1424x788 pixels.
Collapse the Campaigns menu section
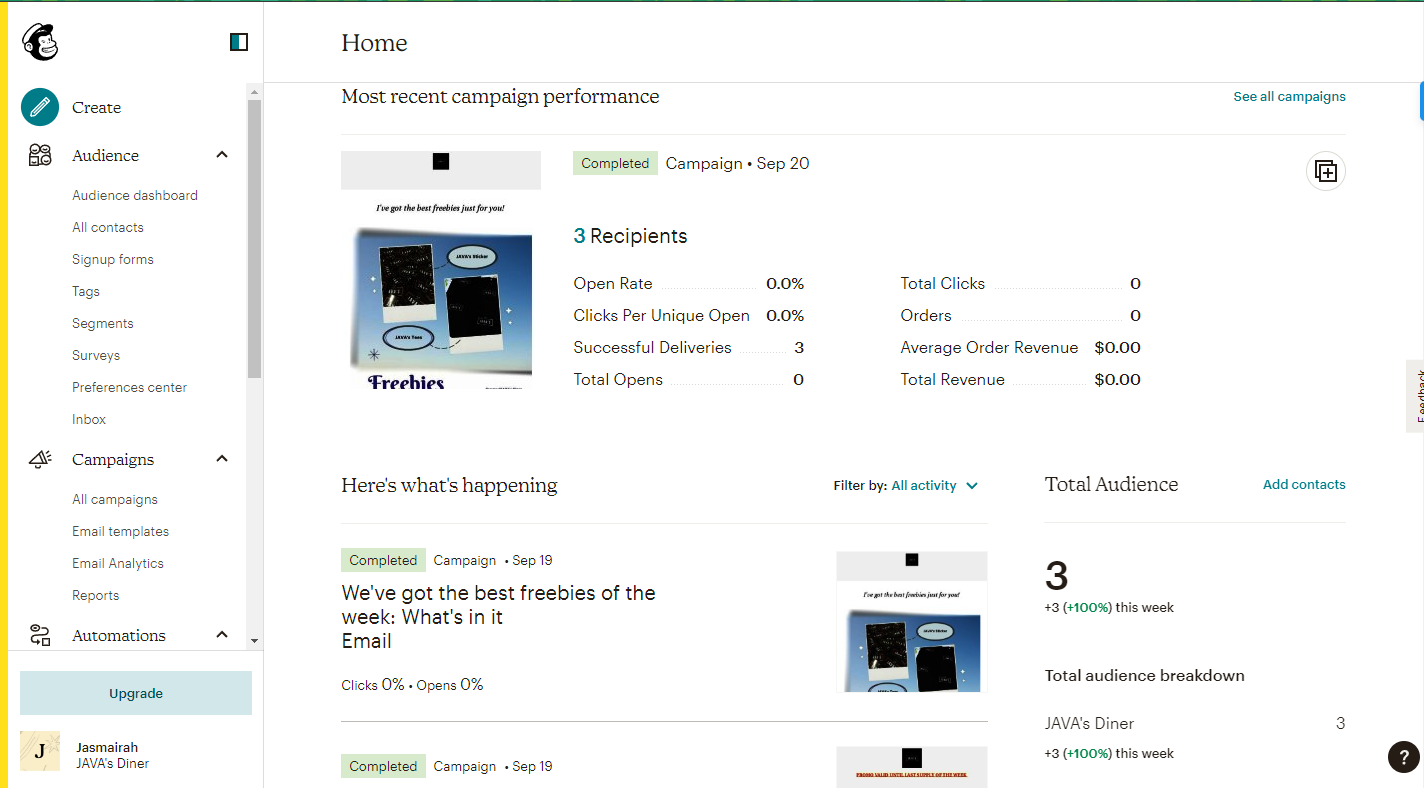222,459
